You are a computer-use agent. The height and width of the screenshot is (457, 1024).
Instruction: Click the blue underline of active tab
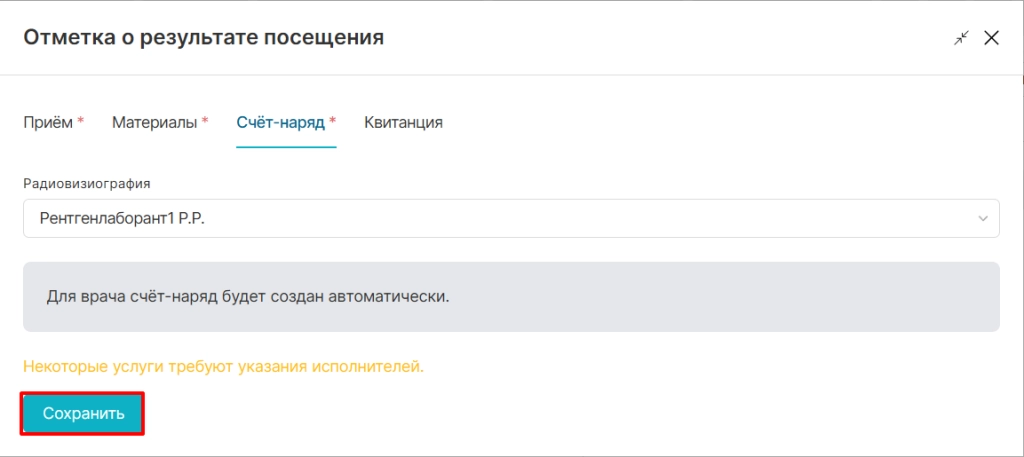[x=286, y=147]
